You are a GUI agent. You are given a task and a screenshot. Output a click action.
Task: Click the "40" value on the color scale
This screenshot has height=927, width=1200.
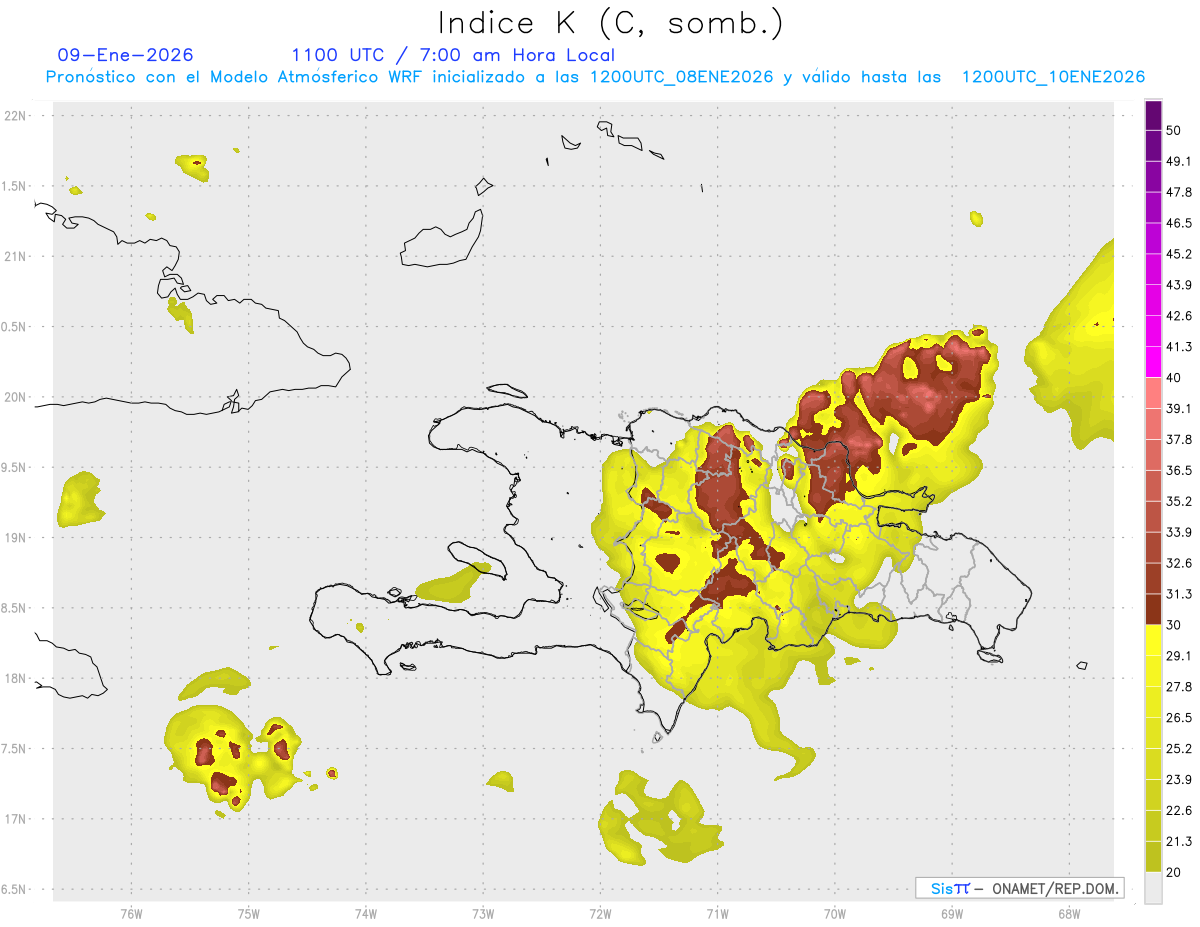pos(1174,378)
